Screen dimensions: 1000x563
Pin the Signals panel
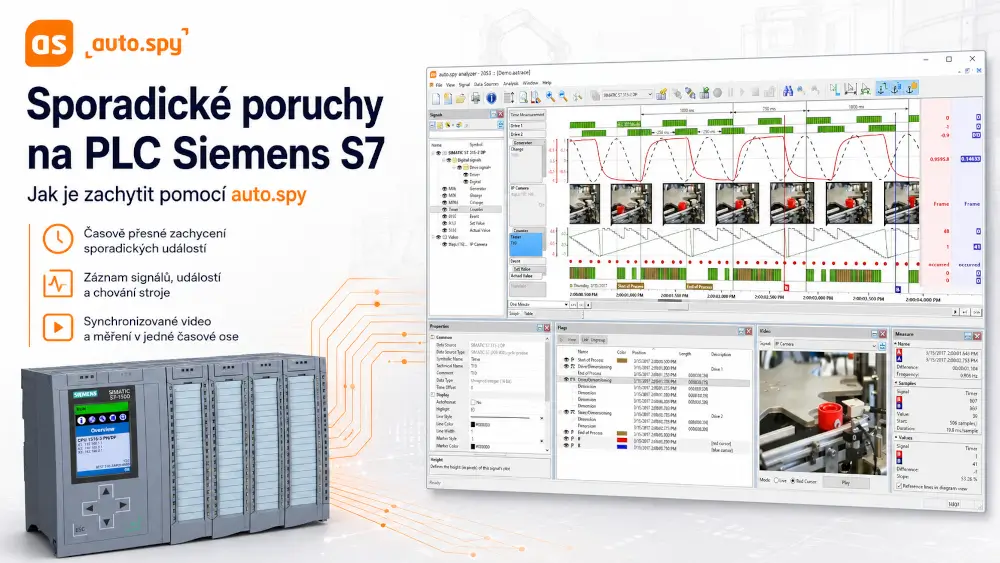pos(493,114)
